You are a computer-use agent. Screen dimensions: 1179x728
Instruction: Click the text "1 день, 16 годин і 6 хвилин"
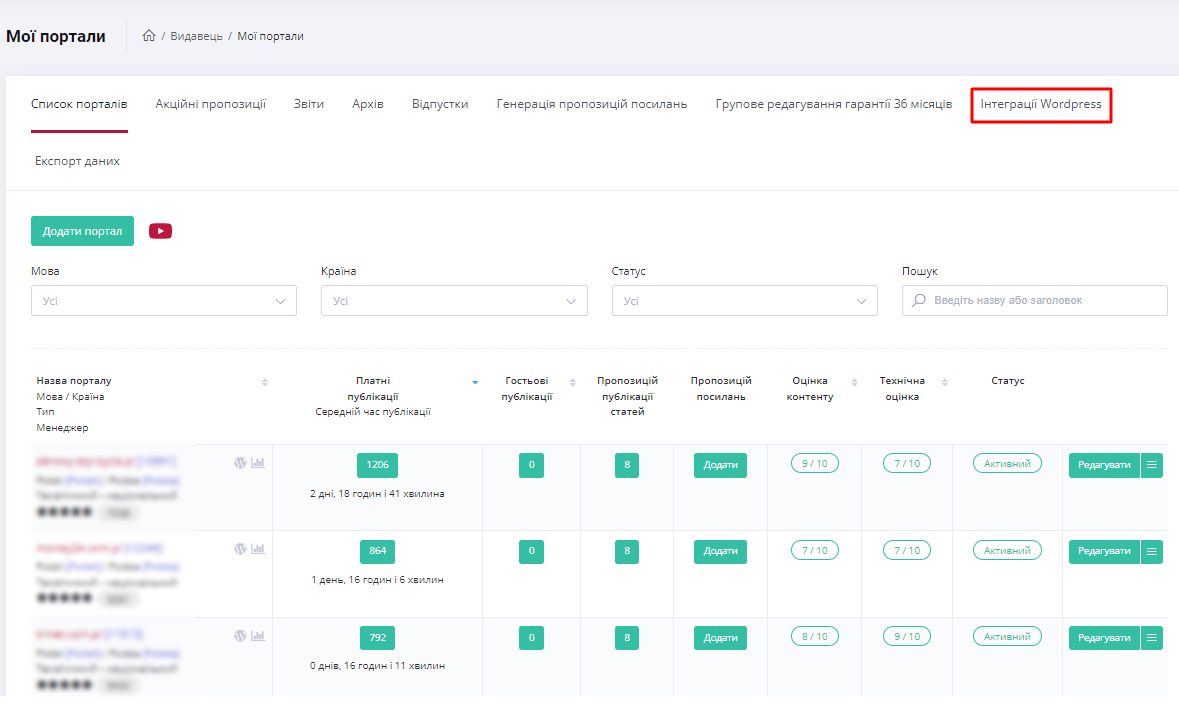coord(377,580)
